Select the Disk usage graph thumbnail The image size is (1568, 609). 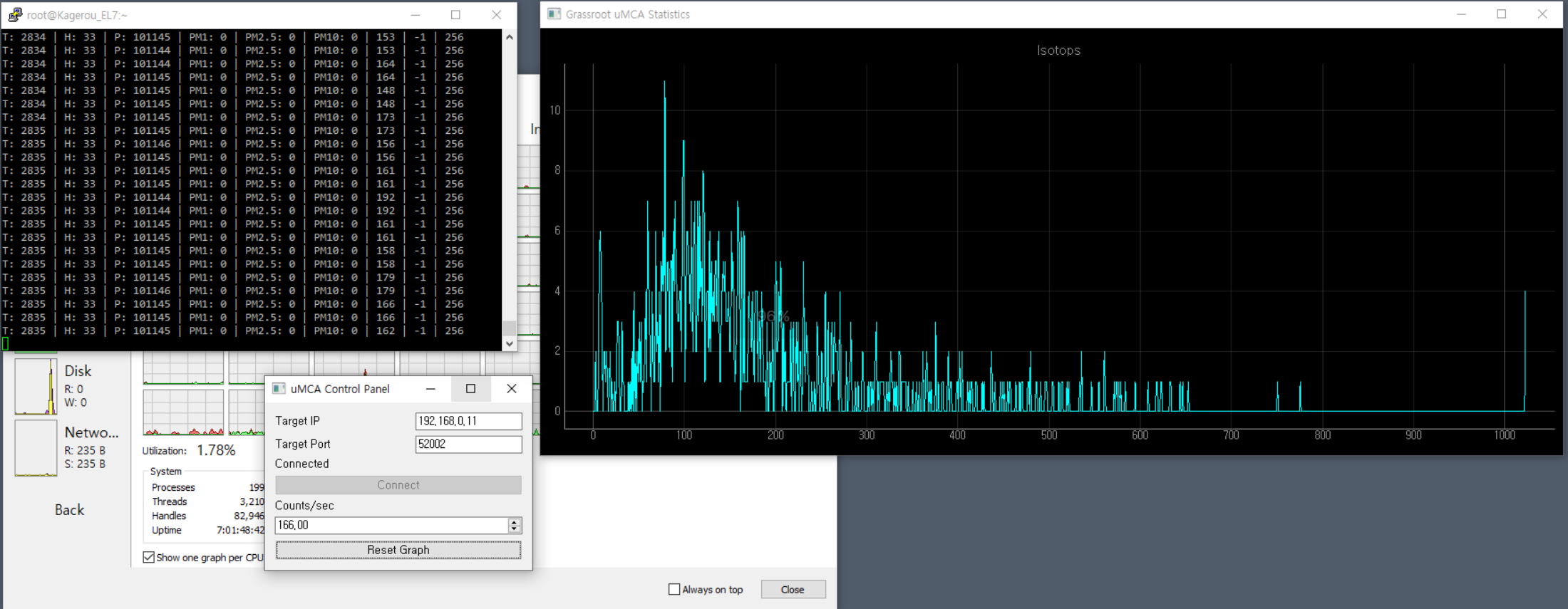(x=36, y=386)
